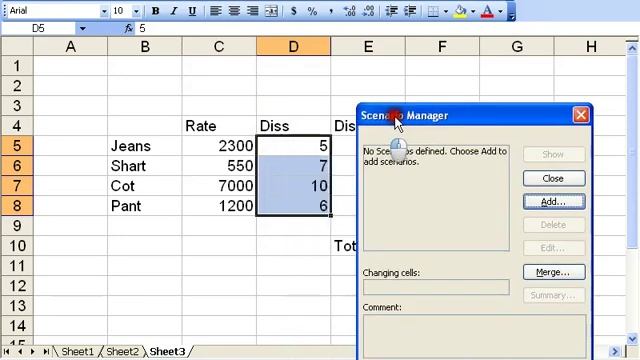This screenshot has height=360, width=640.
Task: Select the Rate header cell
Action: (219, 126)
